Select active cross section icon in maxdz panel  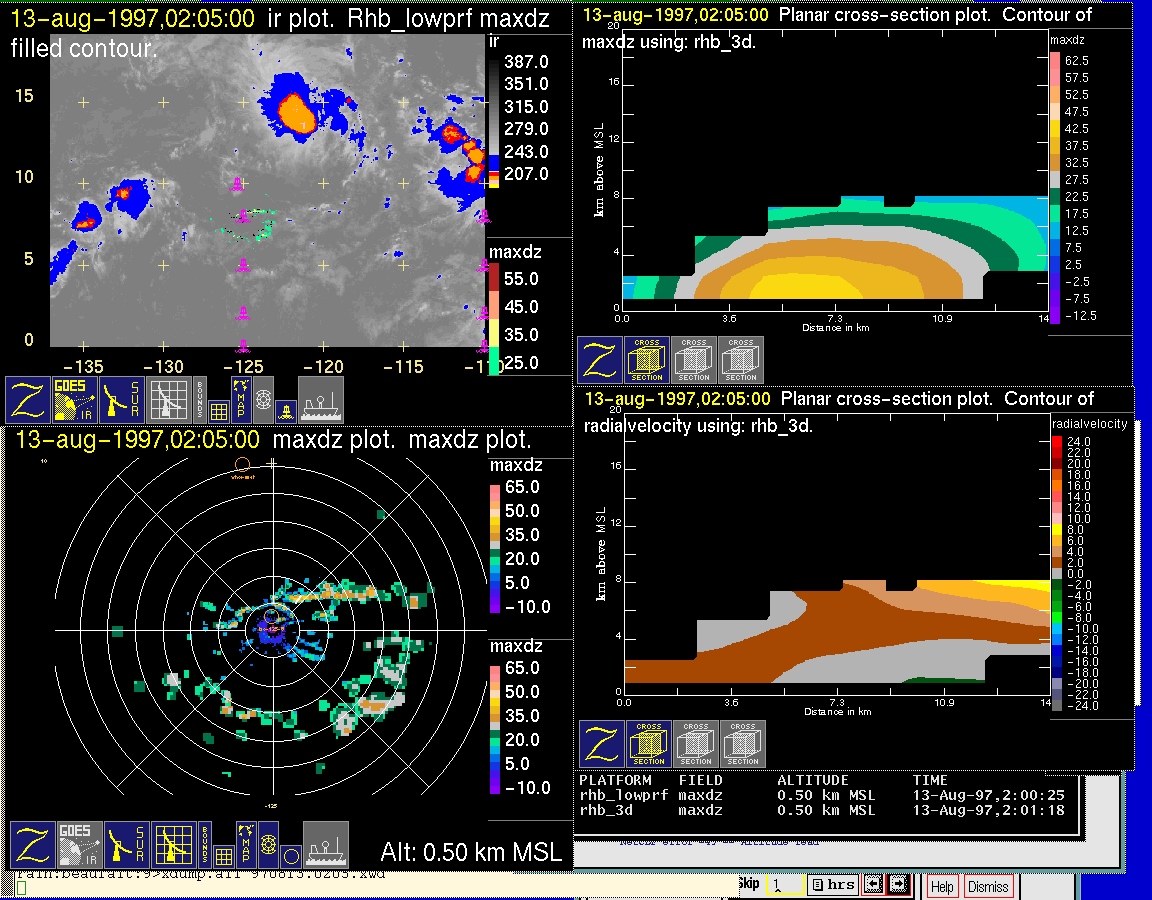[647, 360]
